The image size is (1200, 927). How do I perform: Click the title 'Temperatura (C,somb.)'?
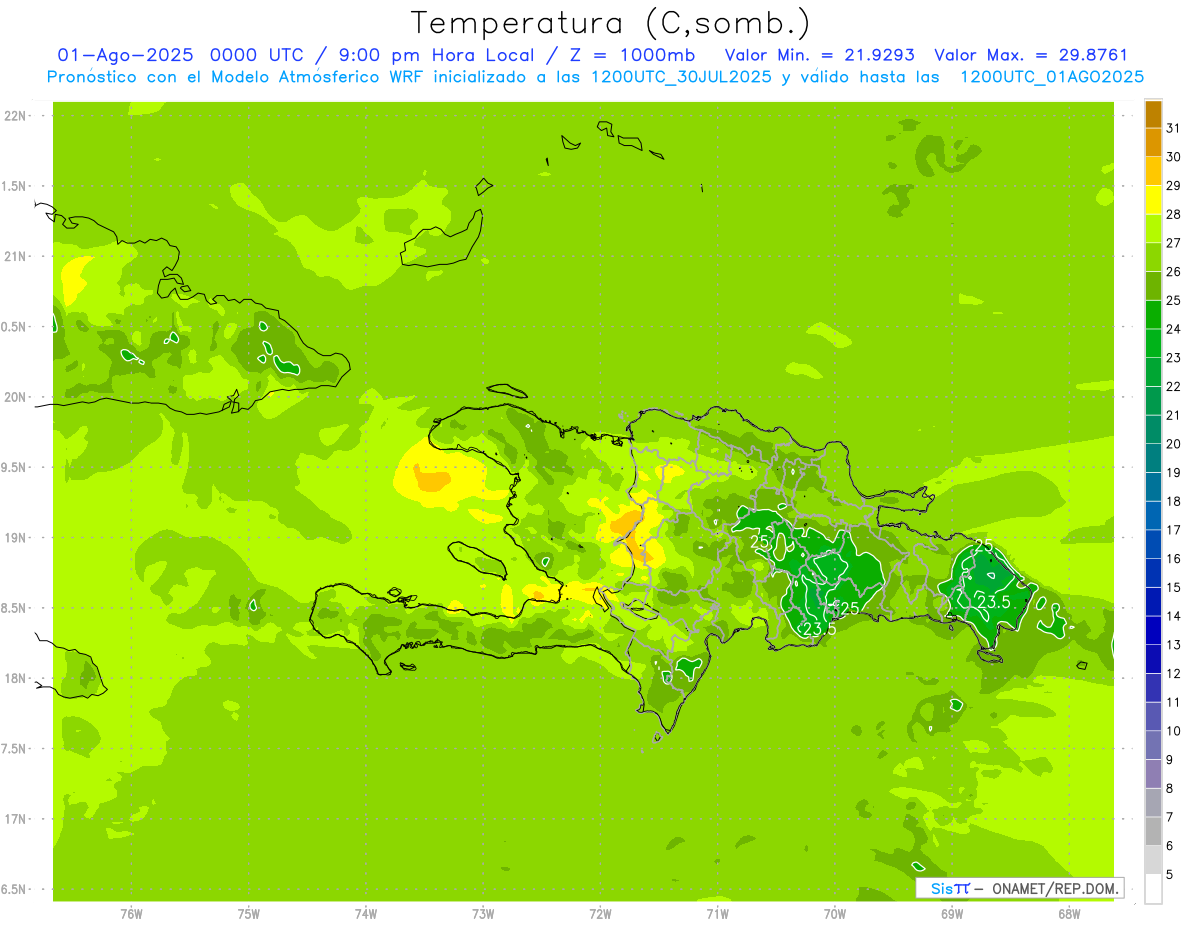[x=610, y=23]
